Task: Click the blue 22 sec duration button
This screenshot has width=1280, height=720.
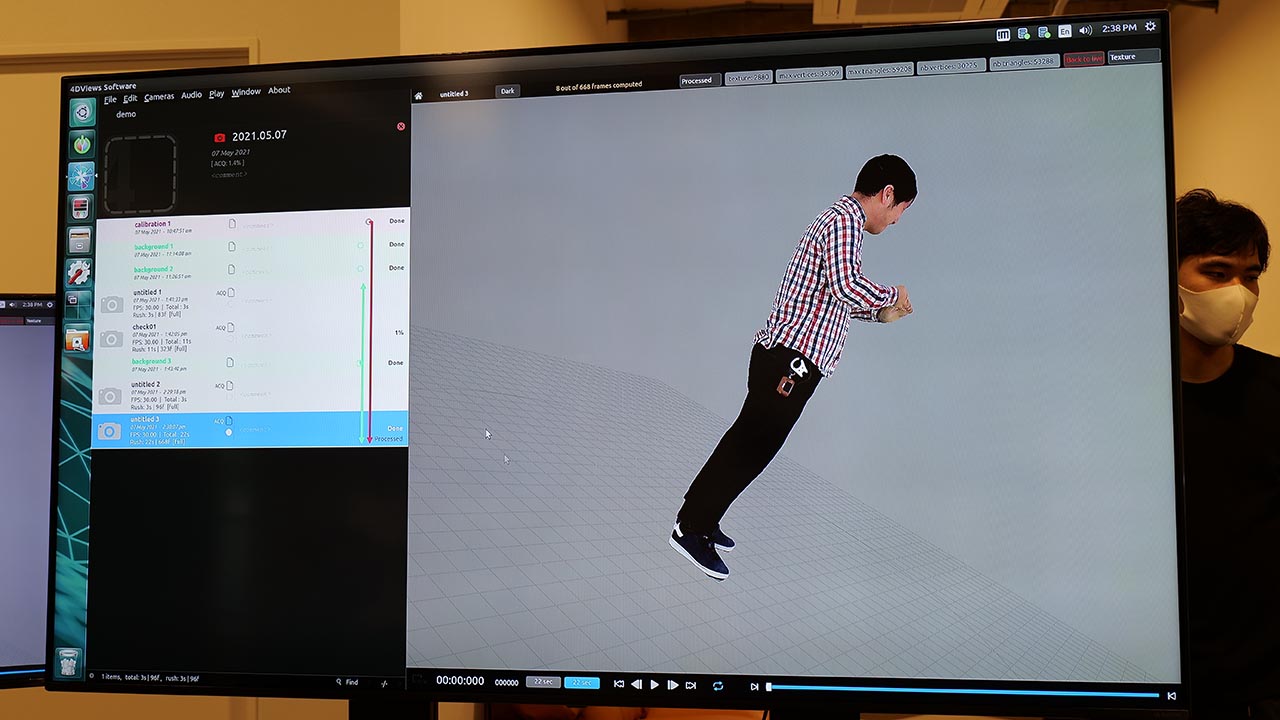Action: tap(582, 682)
